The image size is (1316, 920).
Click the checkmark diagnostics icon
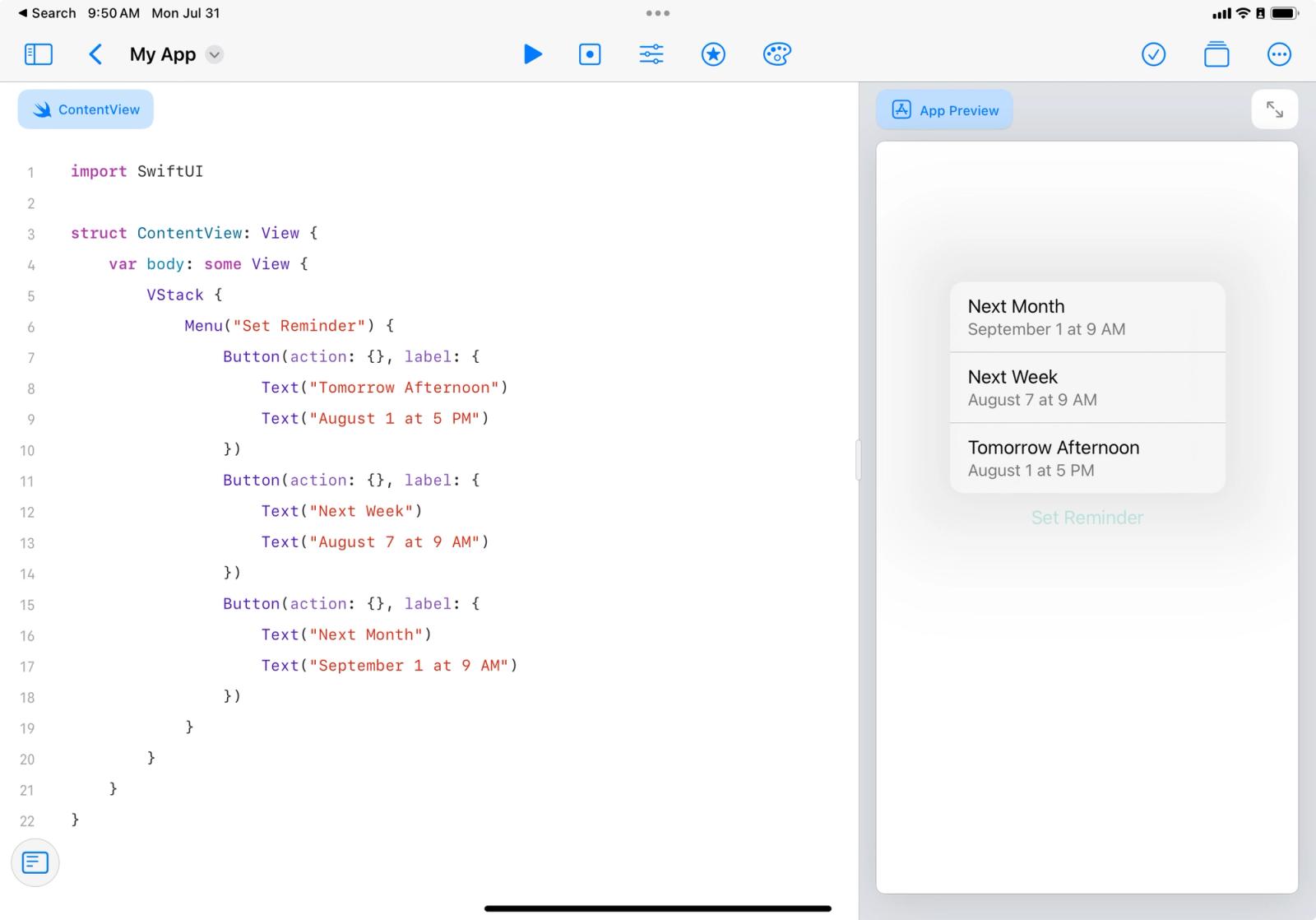[x=1154, y=54]
